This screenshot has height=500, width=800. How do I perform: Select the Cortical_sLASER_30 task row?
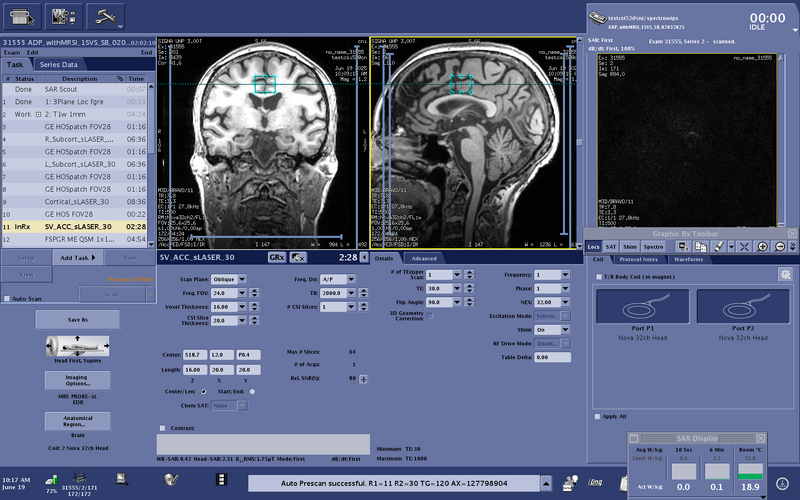coord(75,202)
